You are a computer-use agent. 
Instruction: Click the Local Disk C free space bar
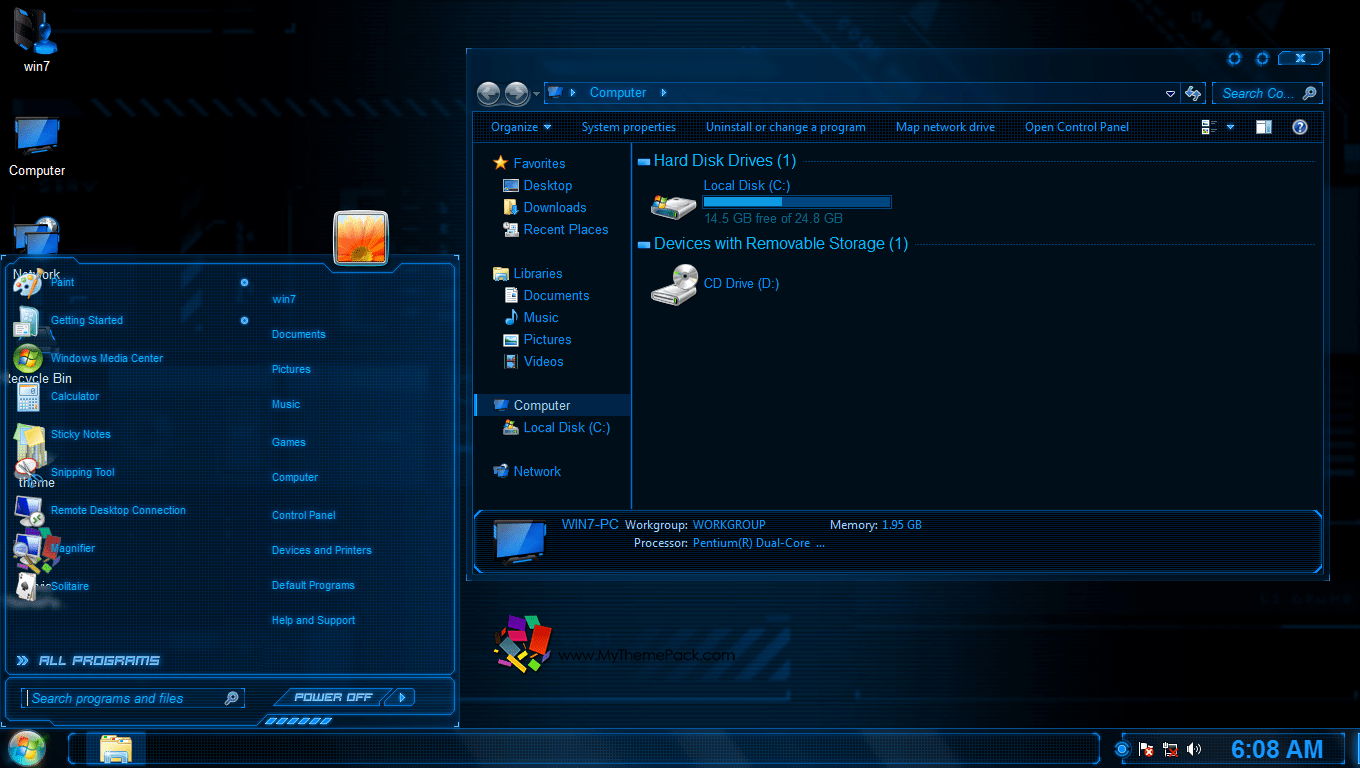pyautogui.click(x=797, y=202)
